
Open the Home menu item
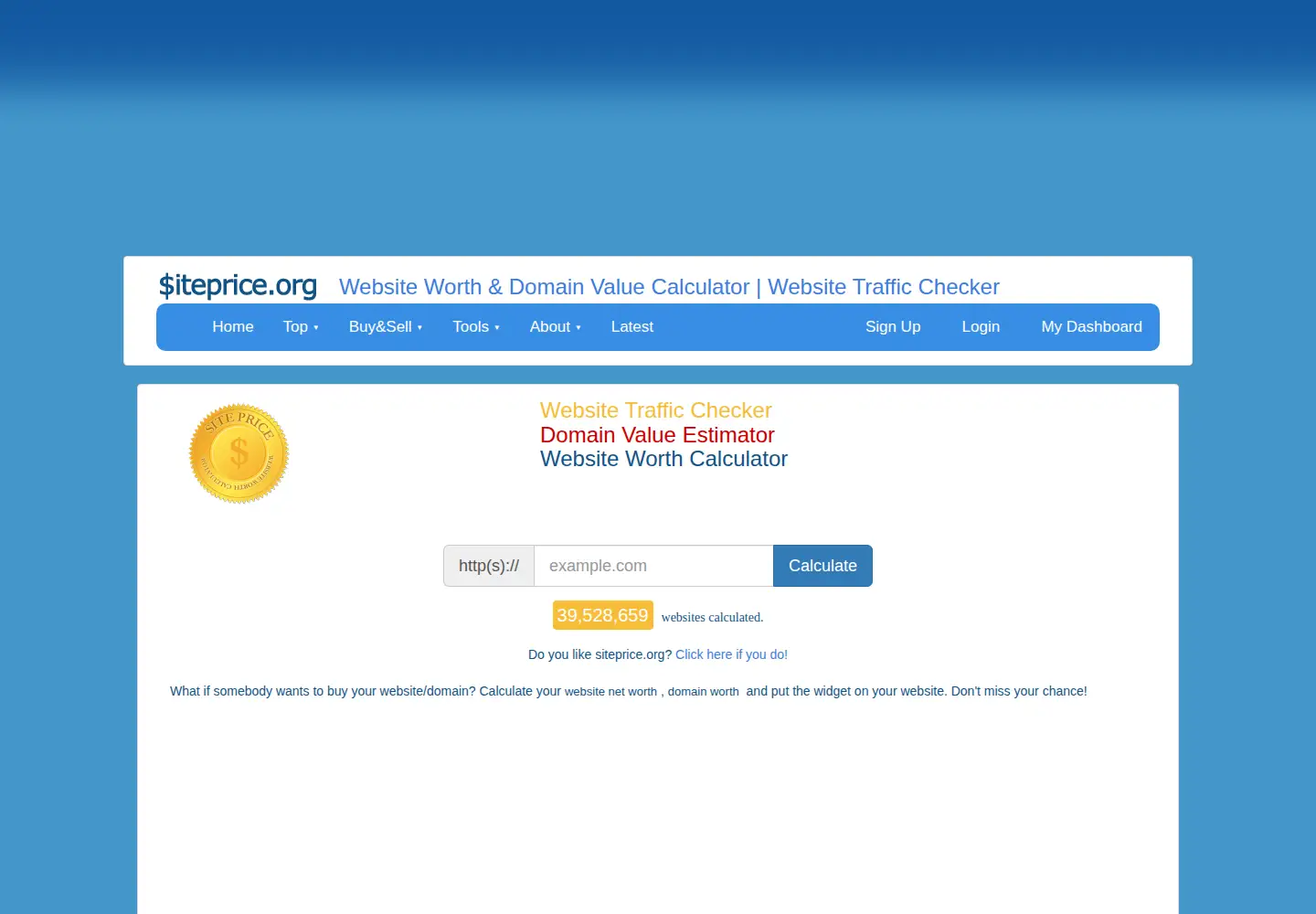point(233,326)
